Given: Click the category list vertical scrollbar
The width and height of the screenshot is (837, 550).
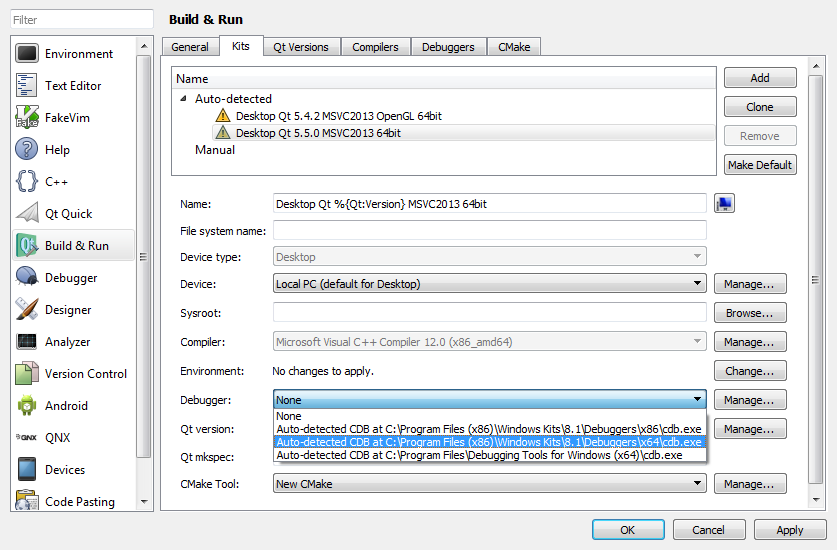Looking at the screenshot, I should point(144,257).
